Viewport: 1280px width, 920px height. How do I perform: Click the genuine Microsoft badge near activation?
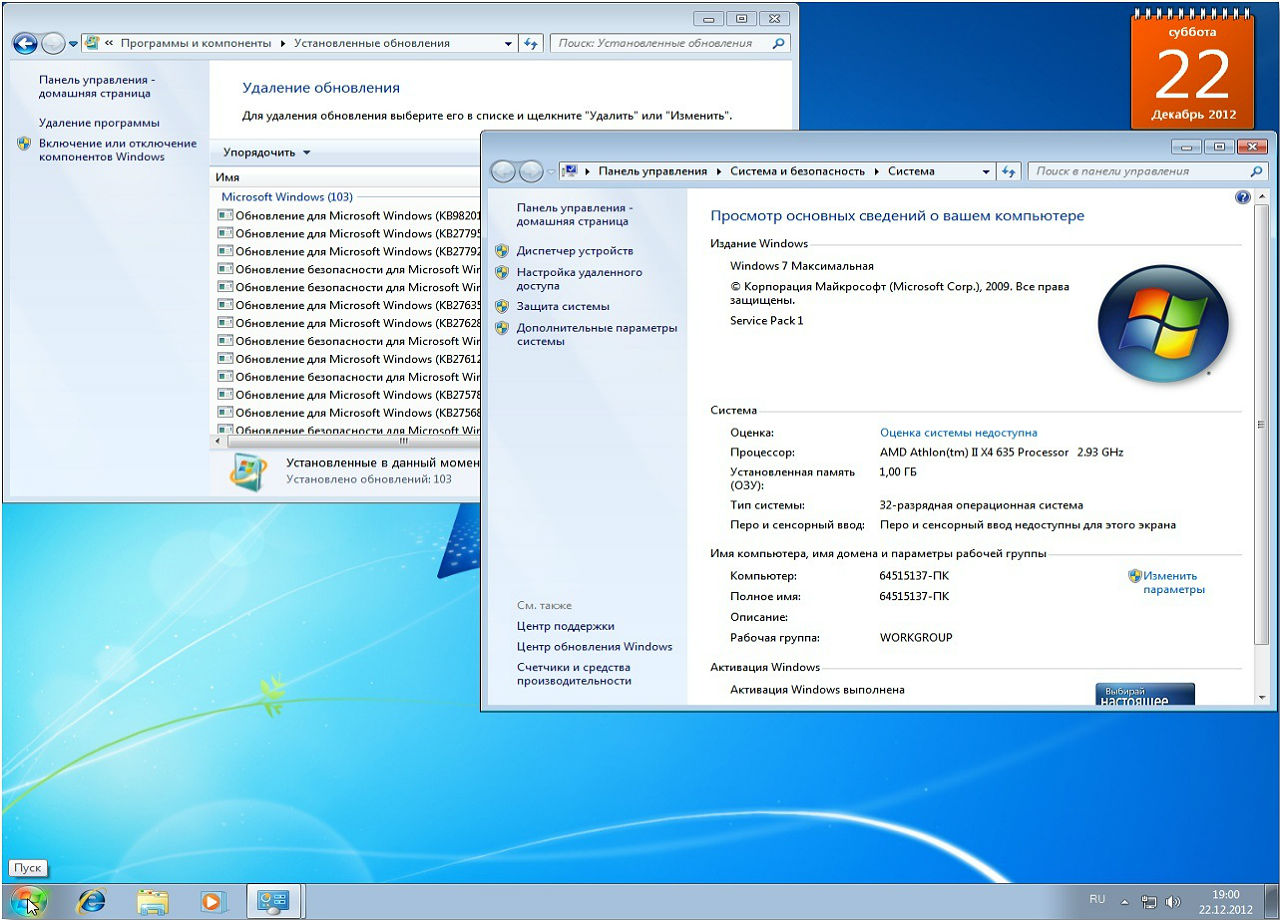click(x=1145, y=694)
